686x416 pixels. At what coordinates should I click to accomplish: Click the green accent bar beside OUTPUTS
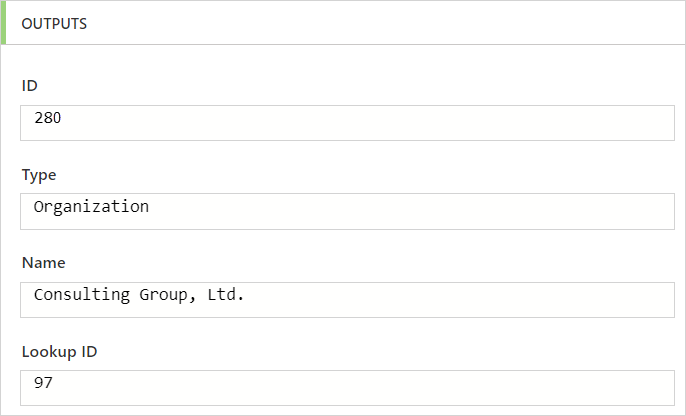tap(4, 23)
